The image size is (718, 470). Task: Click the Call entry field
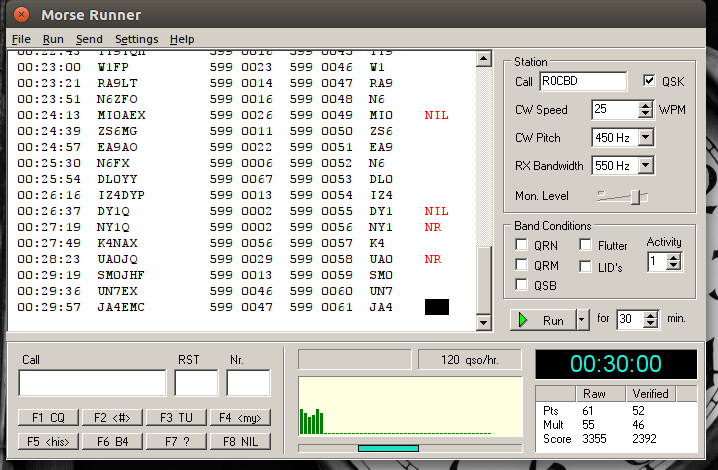92,383
